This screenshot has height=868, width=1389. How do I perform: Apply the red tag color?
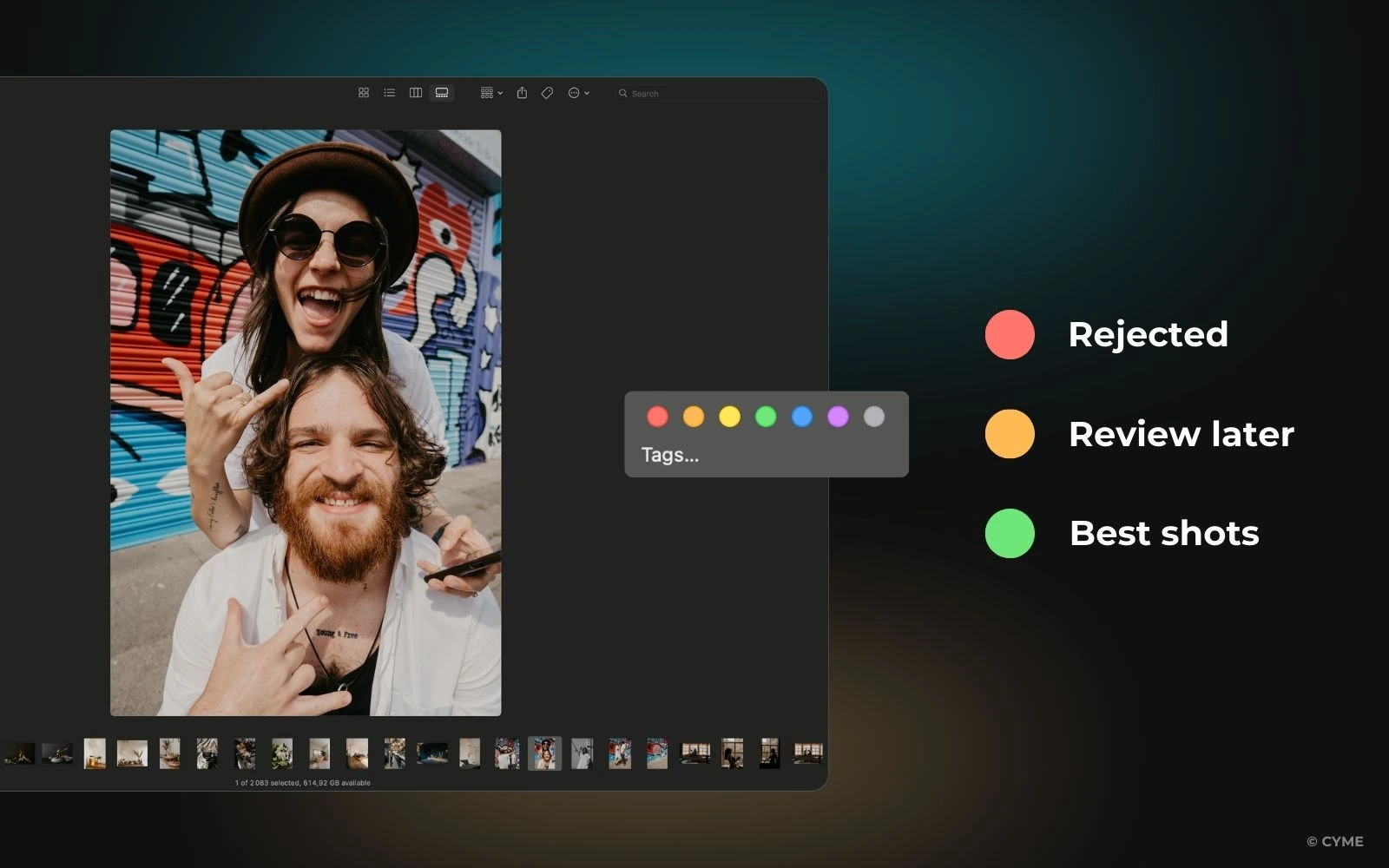point(657,417)
